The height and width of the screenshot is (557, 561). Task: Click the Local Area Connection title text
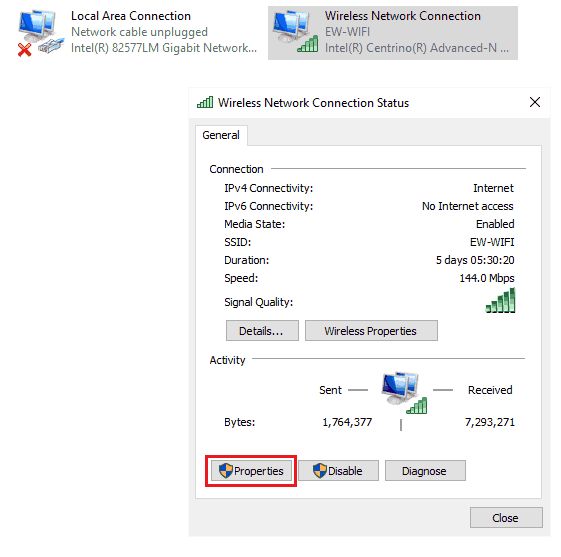click(131, 16)
